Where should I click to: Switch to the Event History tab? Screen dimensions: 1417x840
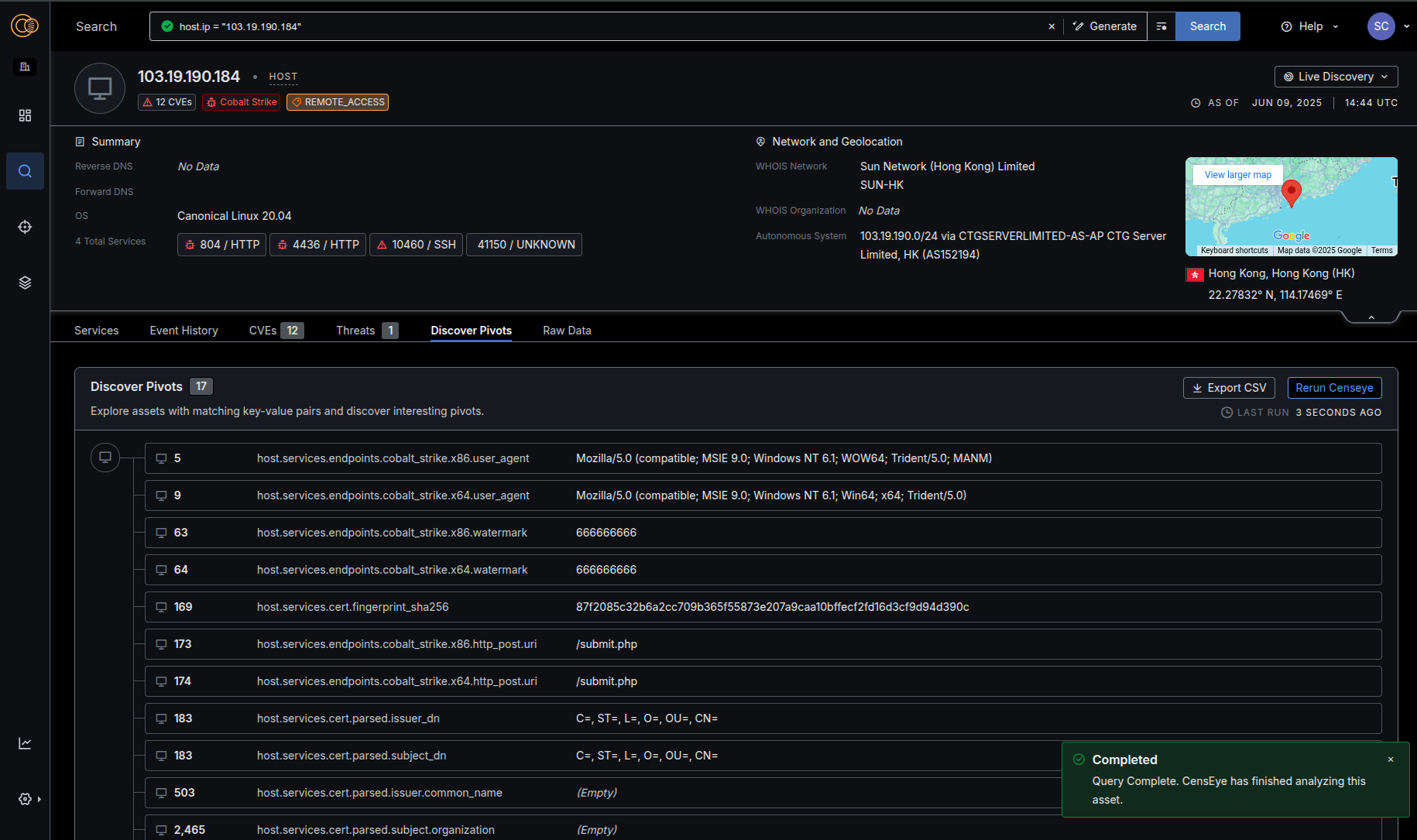[x=184, y=331]
